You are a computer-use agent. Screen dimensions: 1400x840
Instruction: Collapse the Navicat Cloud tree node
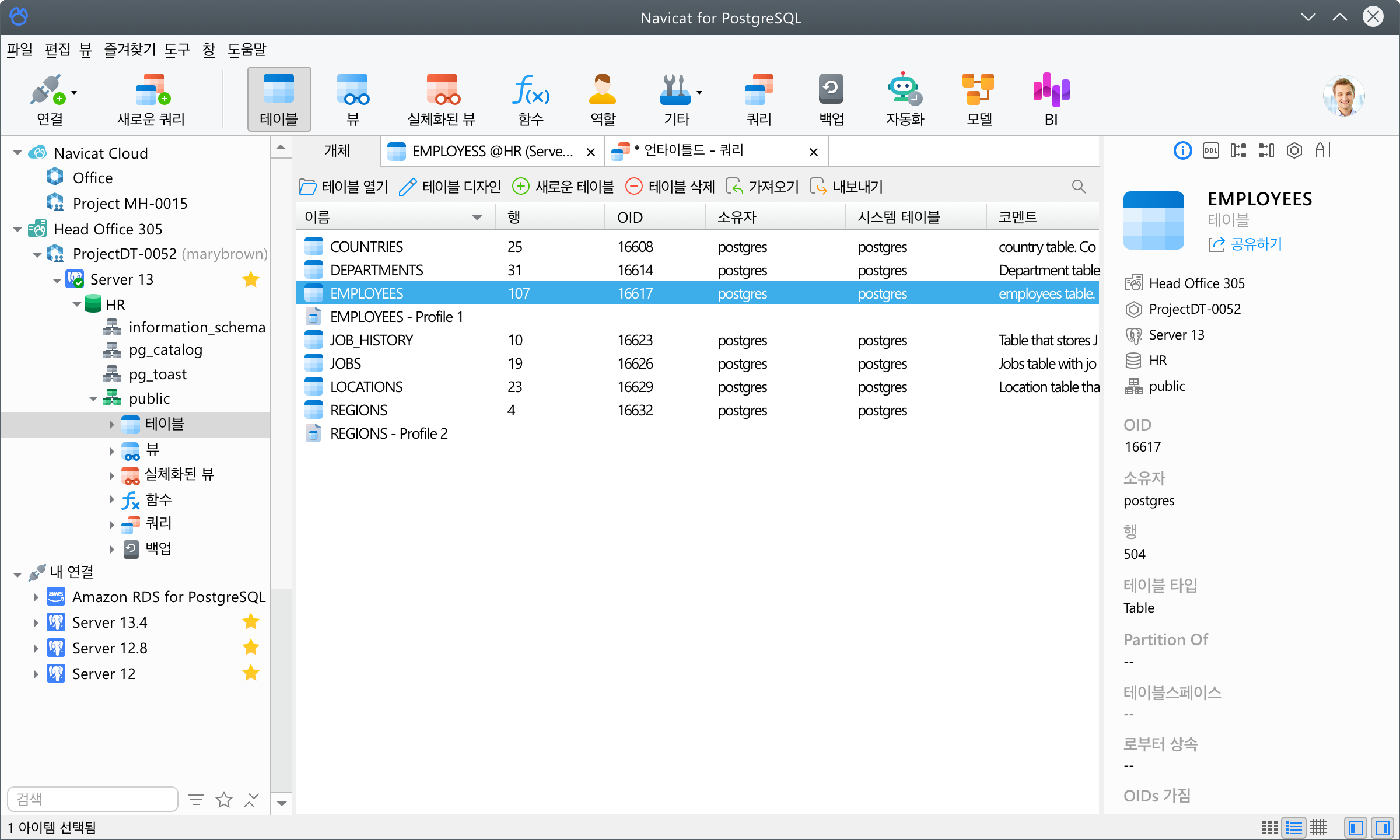17,153
